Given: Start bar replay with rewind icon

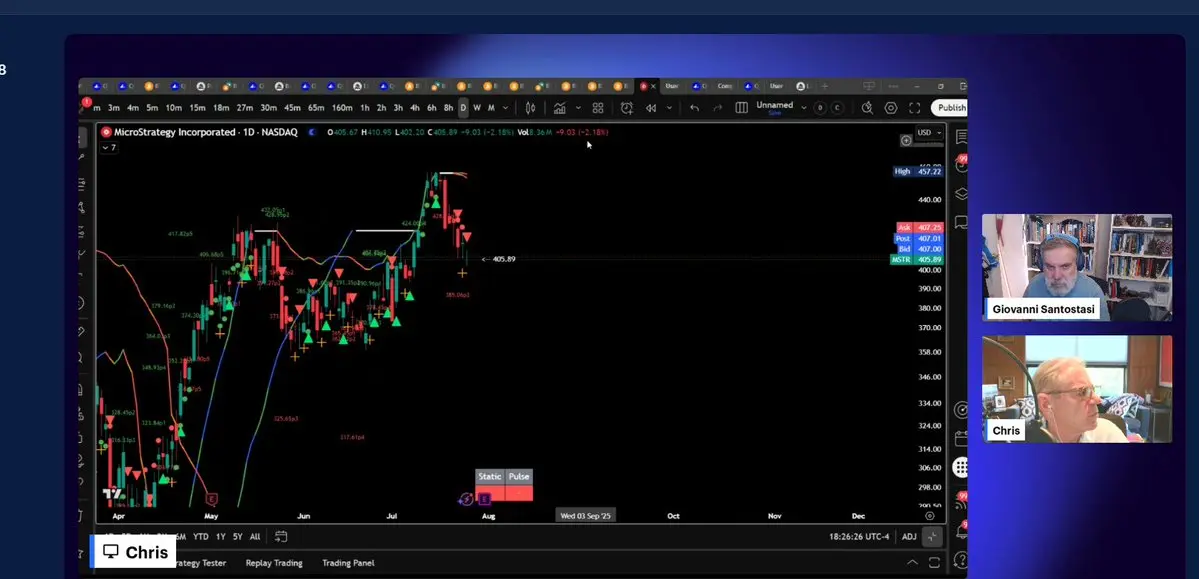Looking at the screenshot, I should pyautogui.click(x=651, y=108).
